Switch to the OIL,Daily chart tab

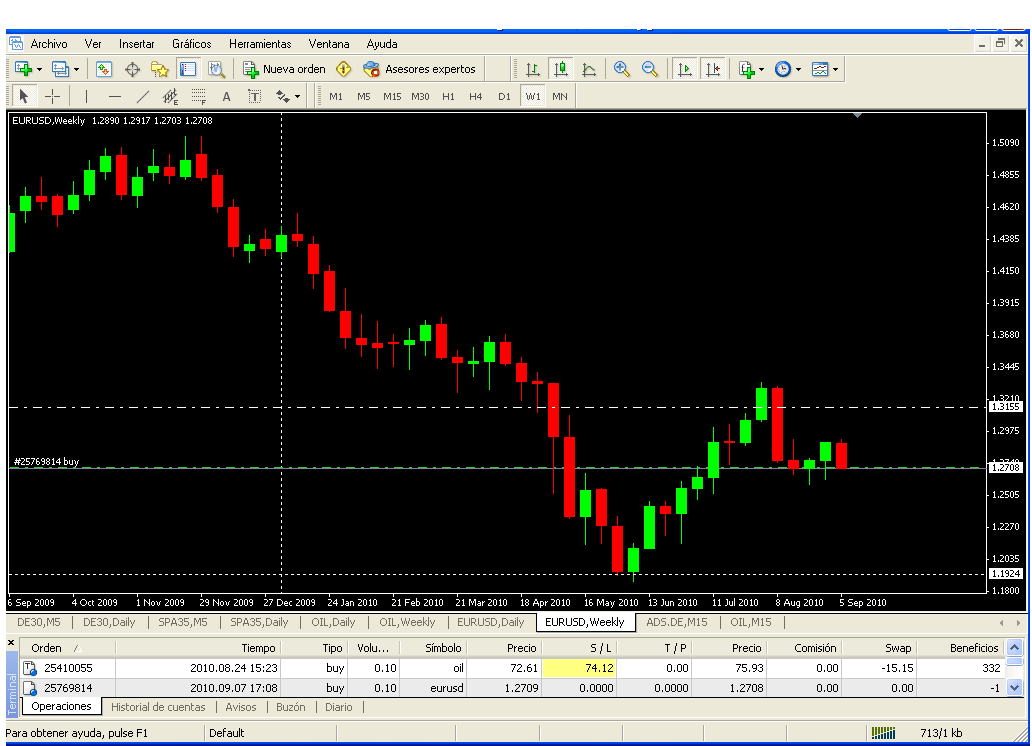334,622
